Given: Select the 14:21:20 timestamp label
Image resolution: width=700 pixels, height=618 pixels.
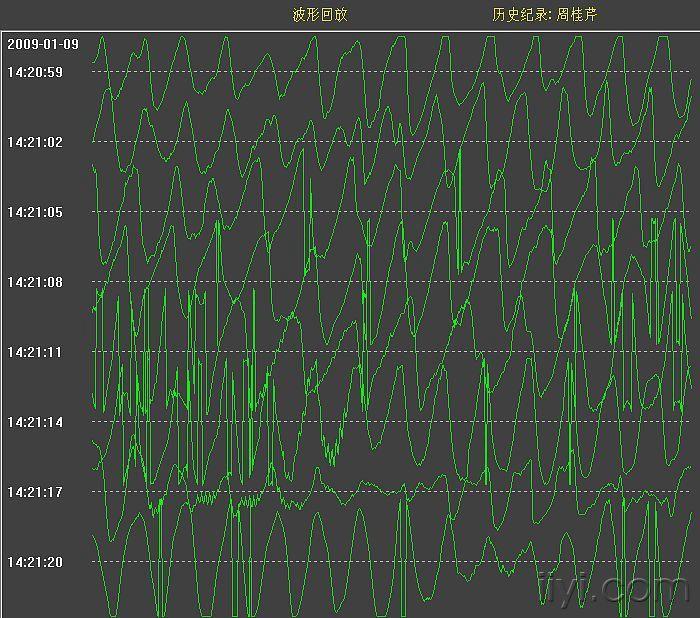Looking at the screenshot, I should (35, 562).
